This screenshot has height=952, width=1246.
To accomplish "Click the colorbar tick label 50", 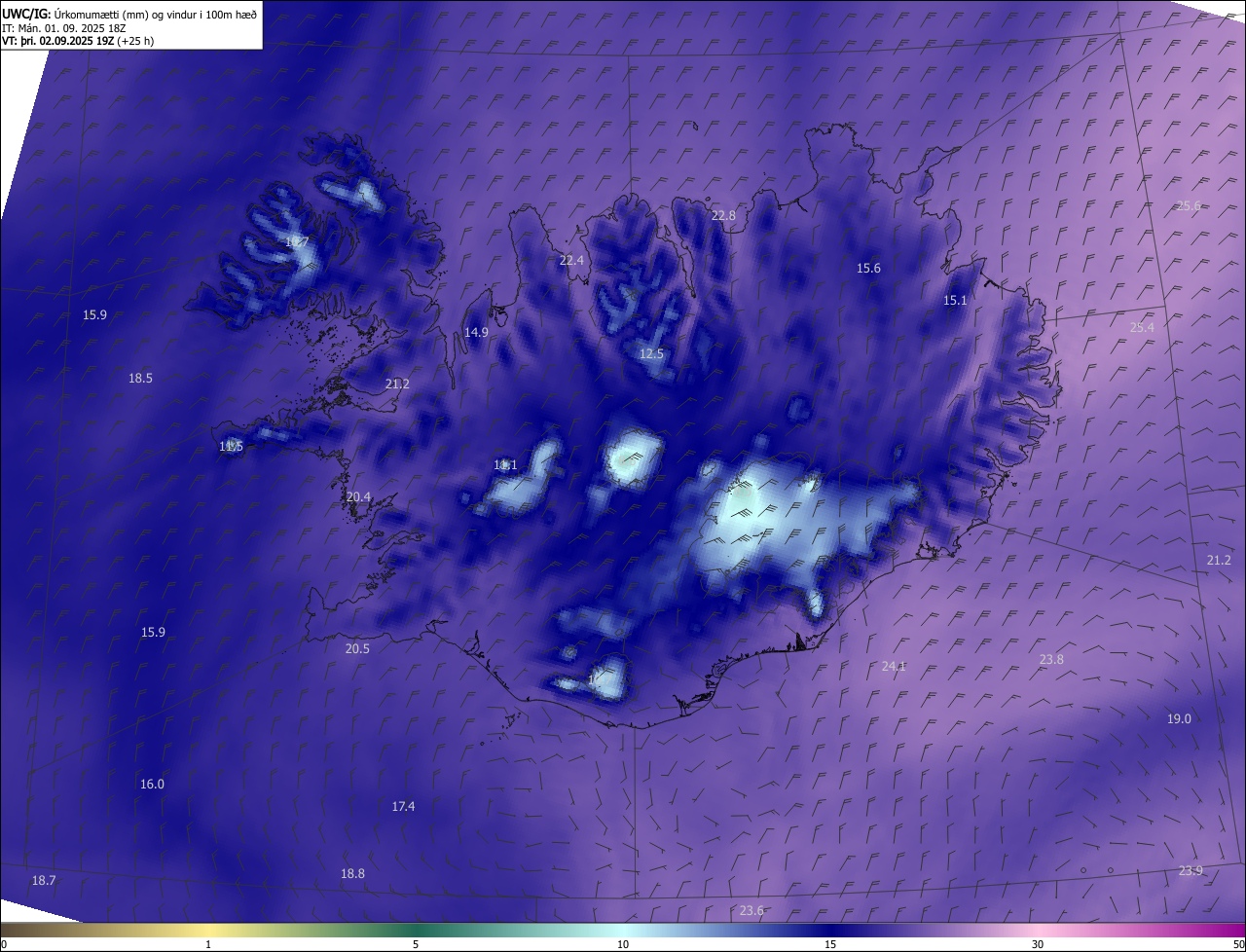I will coord(1239,944).
